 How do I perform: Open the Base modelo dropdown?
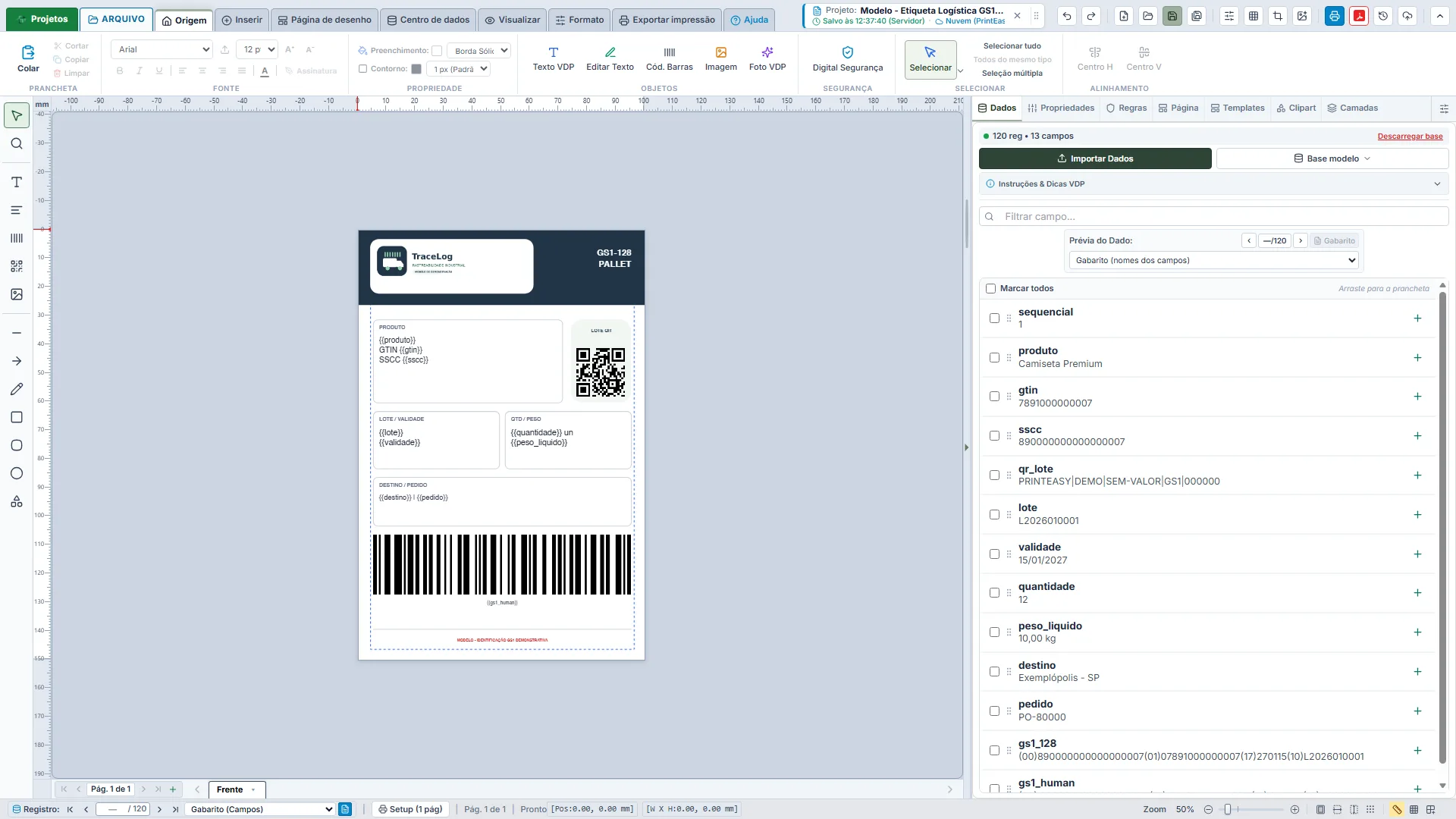(1332, 158)
